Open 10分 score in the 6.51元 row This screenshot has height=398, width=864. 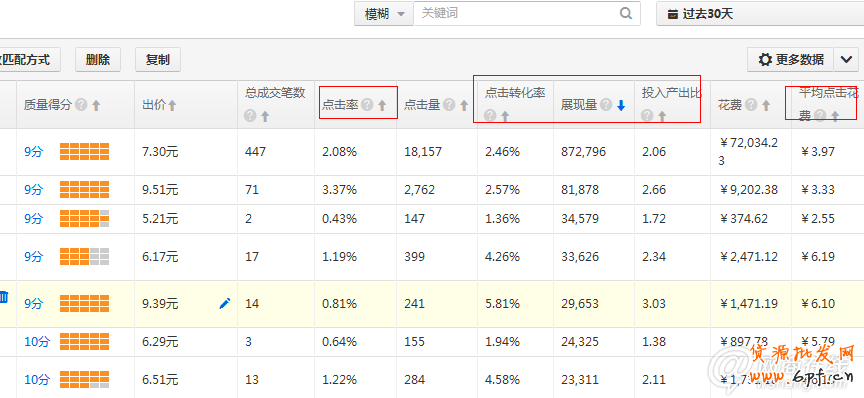[37, 380]
